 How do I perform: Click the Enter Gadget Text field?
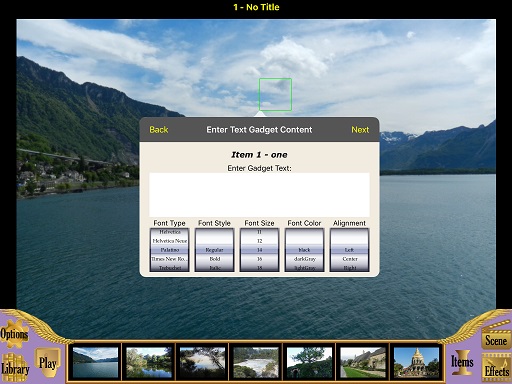tap(259, 195)
